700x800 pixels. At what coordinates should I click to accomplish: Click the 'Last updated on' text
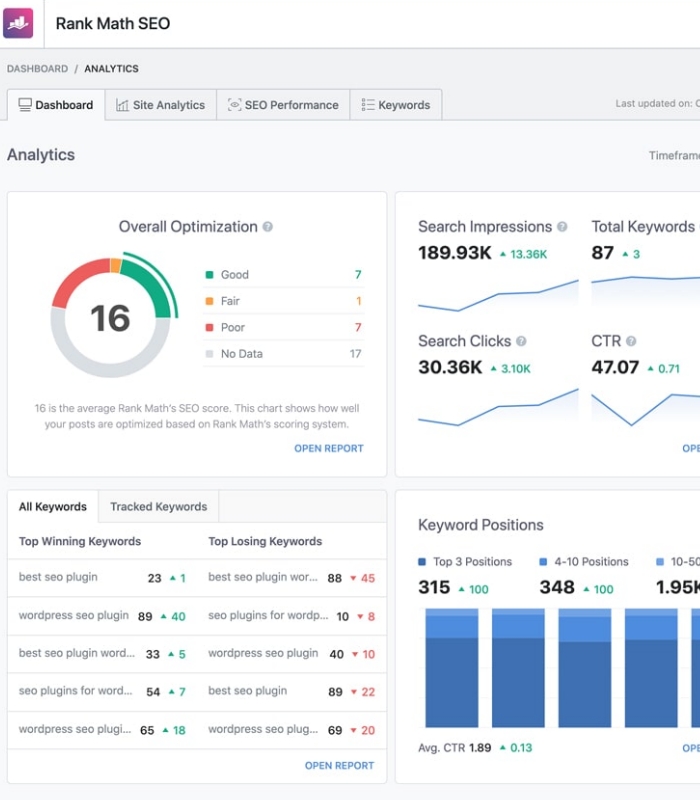657,104
